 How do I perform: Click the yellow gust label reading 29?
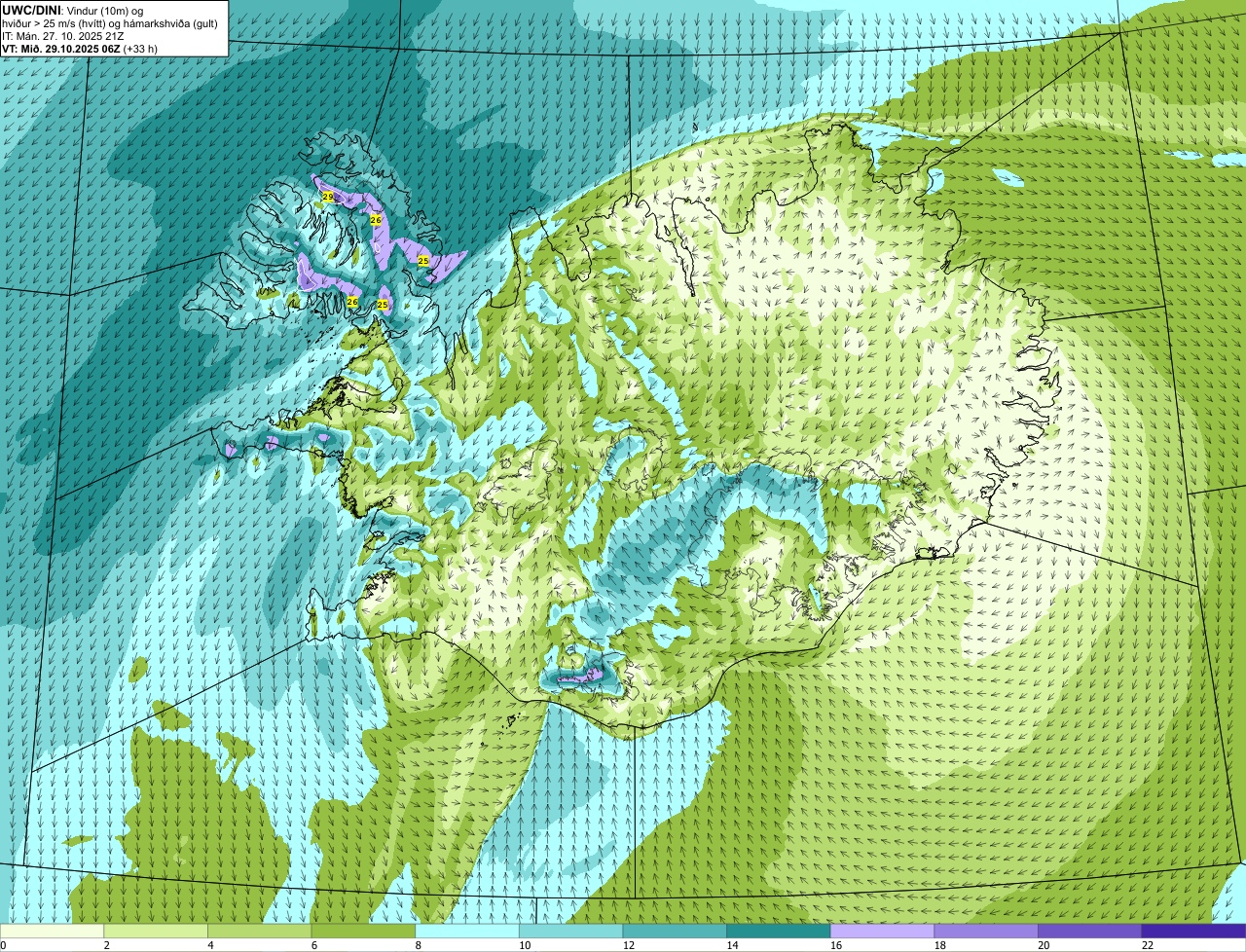[x=328, y=197]
